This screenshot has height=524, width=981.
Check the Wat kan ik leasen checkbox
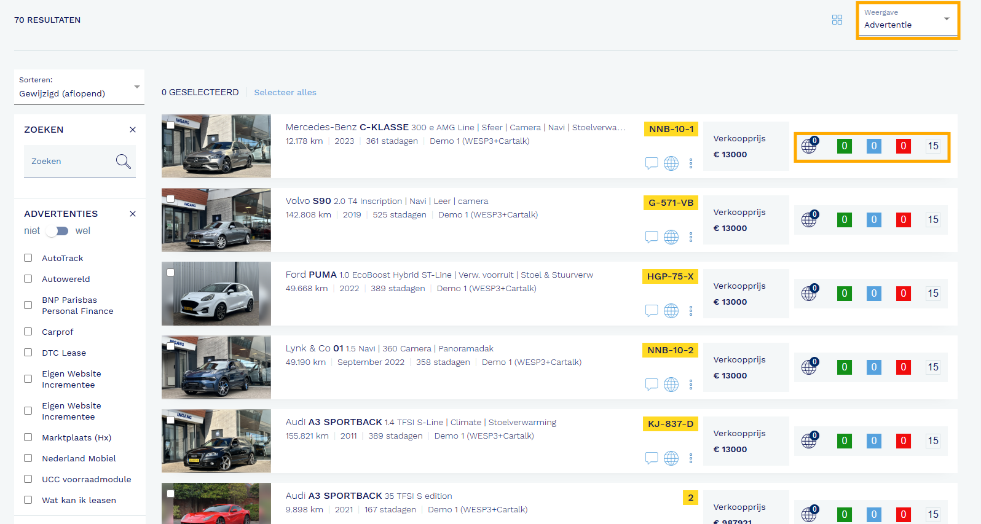pos(28,500)
